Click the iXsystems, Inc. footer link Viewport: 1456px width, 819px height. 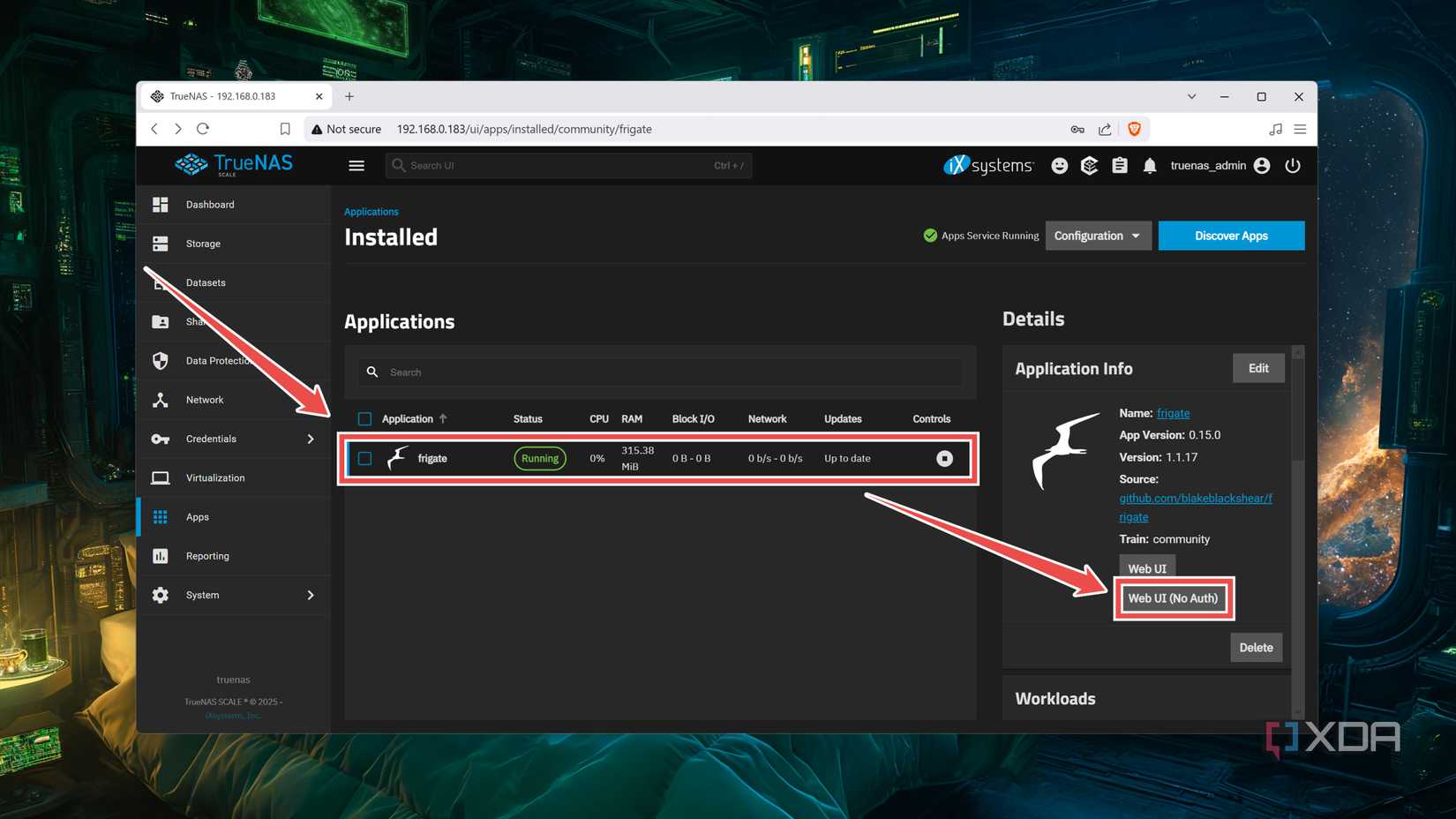233,716
